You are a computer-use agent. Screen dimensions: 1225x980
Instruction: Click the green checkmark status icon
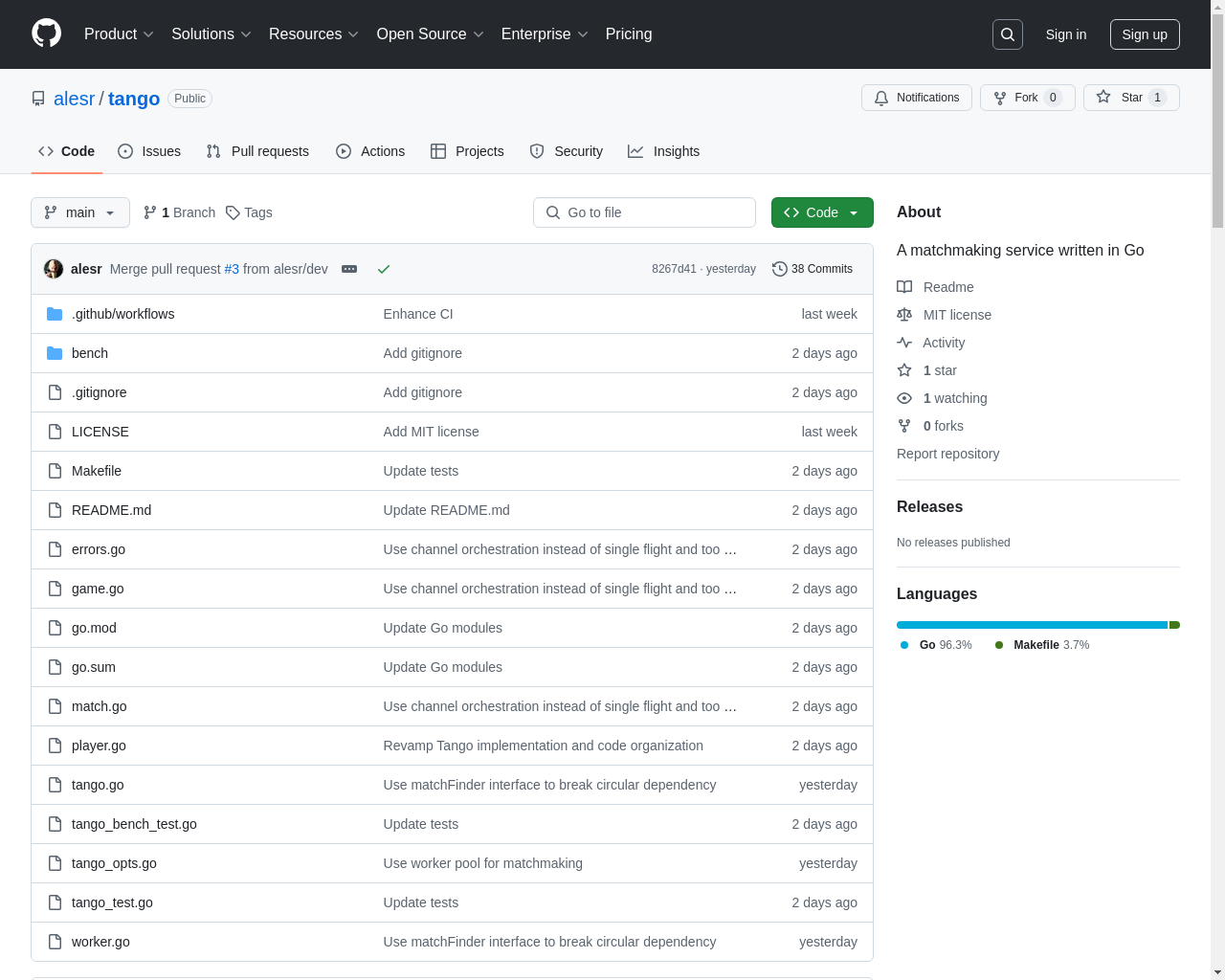384,269
